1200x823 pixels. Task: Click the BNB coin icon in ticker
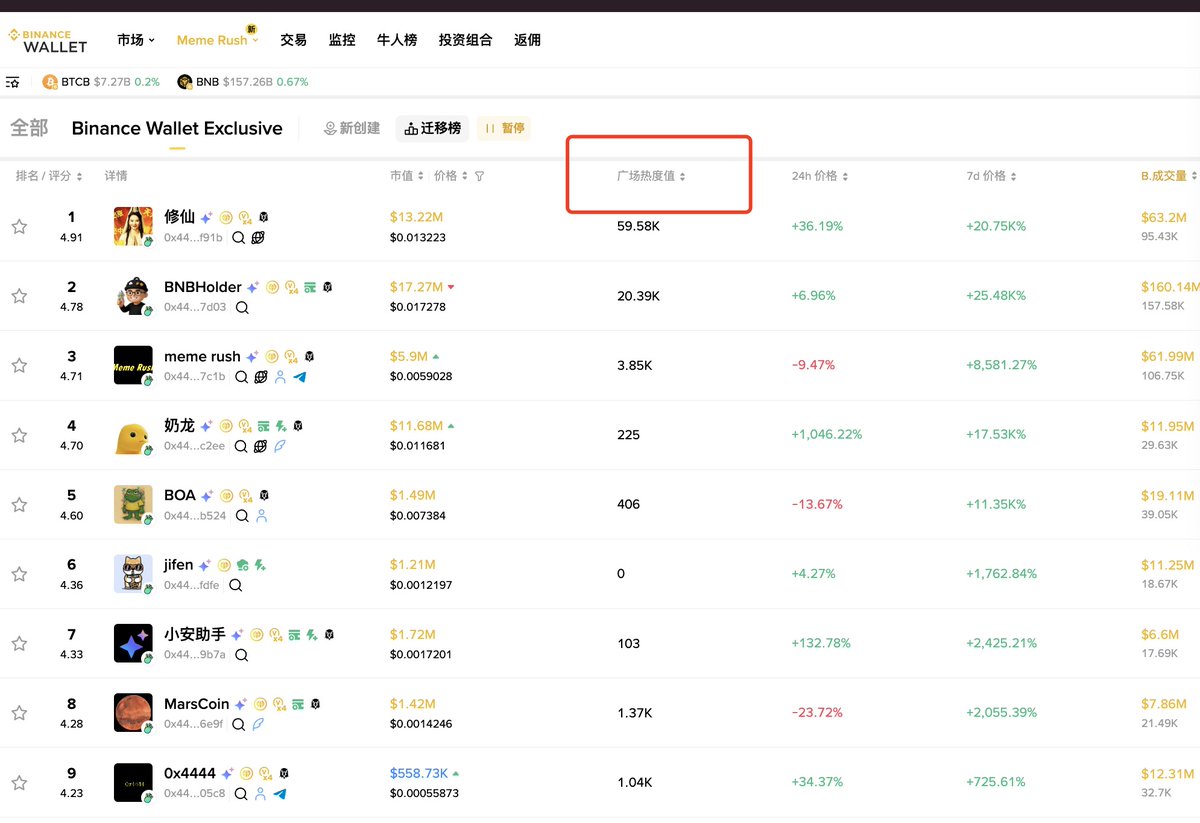tap(185, 82)
